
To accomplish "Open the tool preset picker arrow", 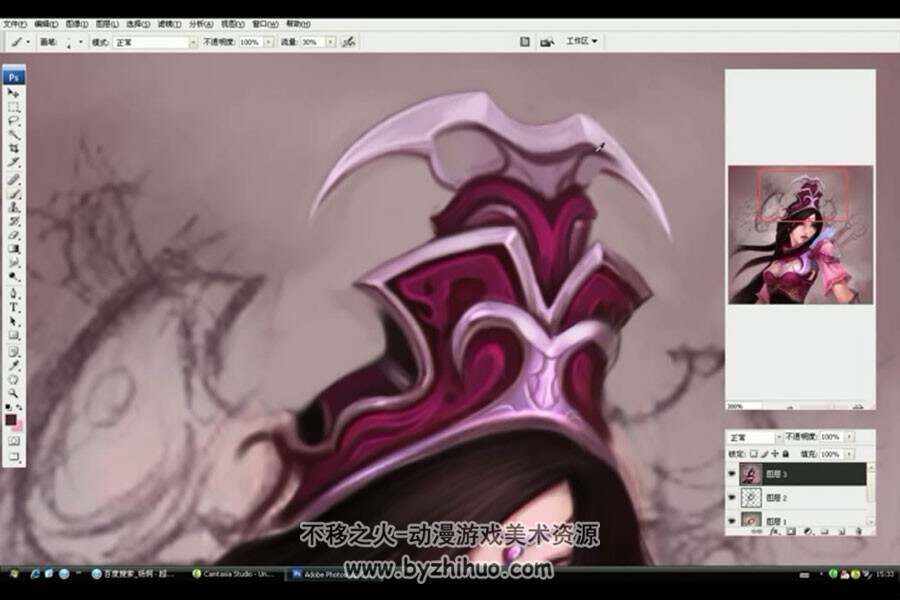I will [x=28, y=42].
